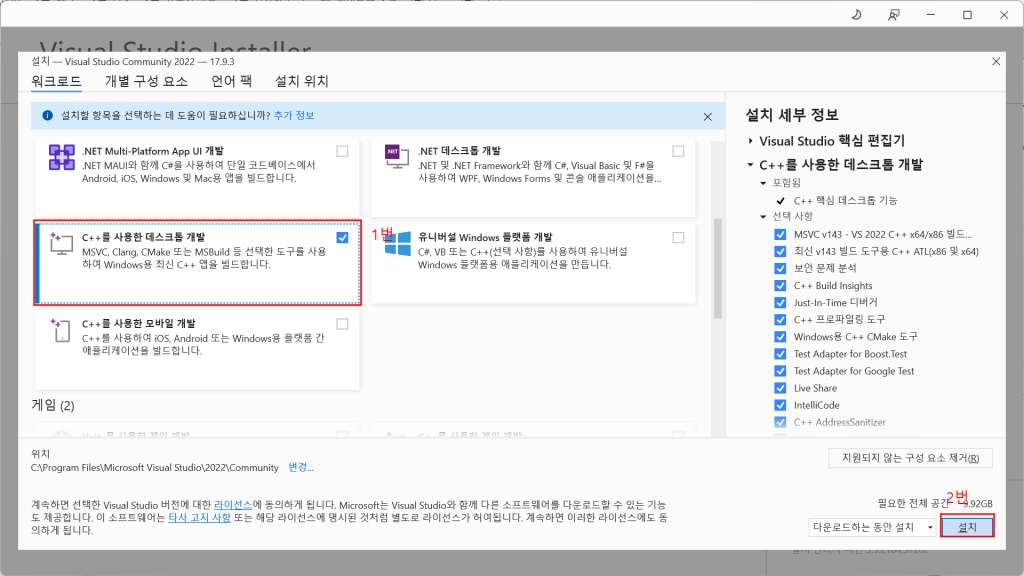Open the 타사 고지 사항 link

coord(200,518)
